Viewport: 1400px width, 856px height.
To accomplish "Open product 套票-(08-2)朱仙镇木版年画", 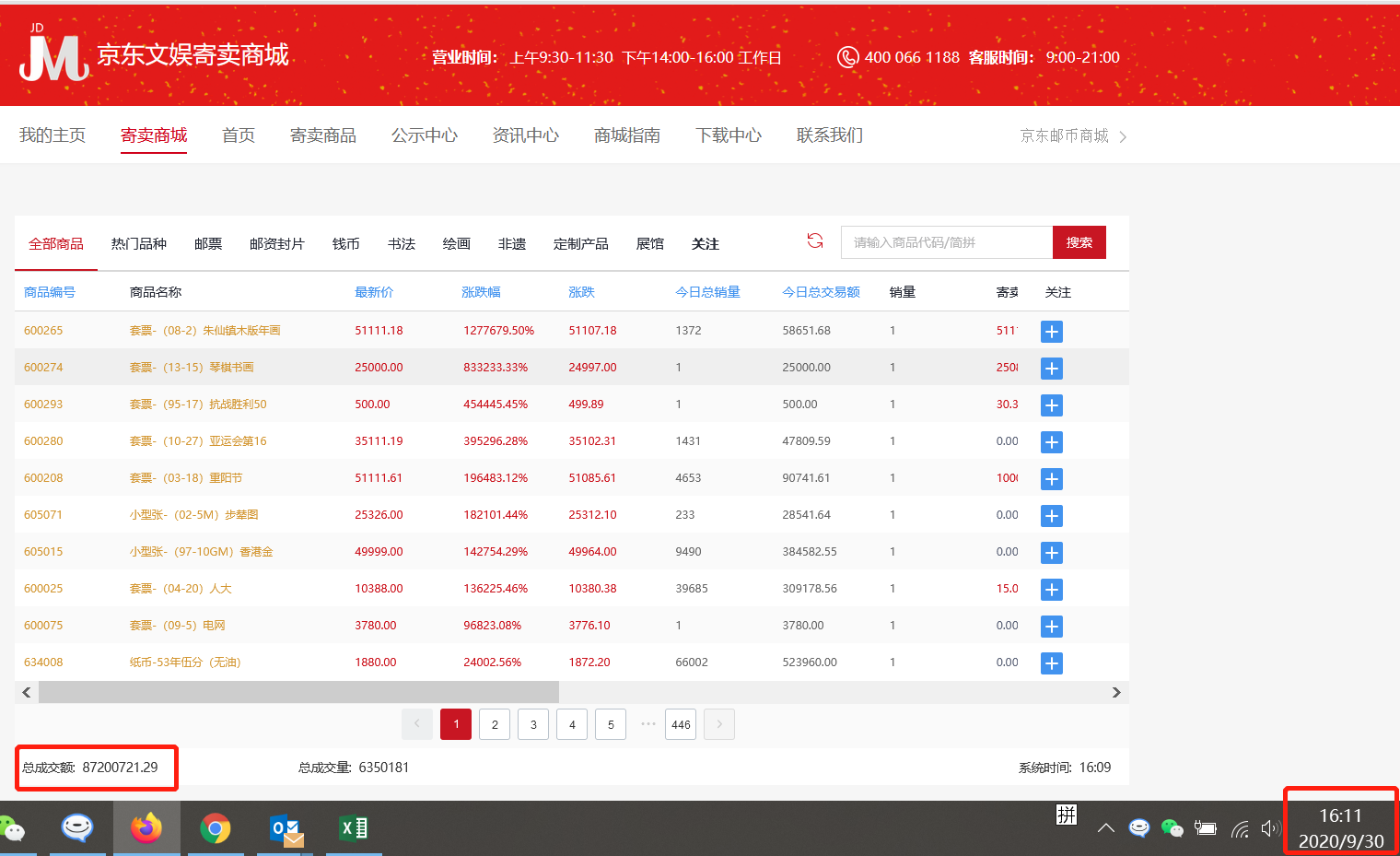I will pos(204,331).
